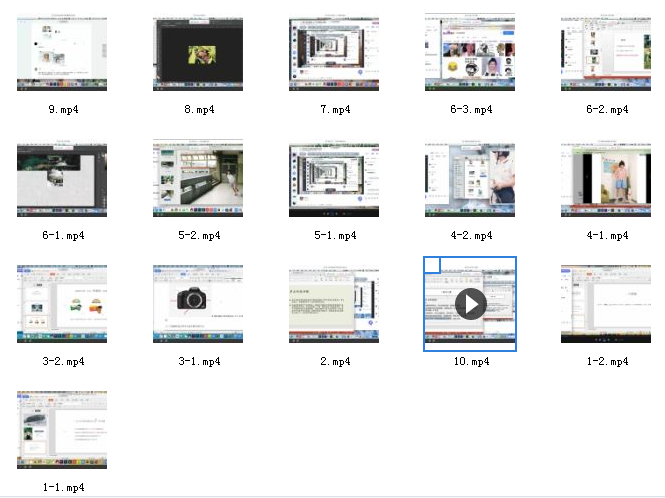Screen dimensions: 665x498
Task: Click the 10.mp4 file name label
Action: [470, 361]
